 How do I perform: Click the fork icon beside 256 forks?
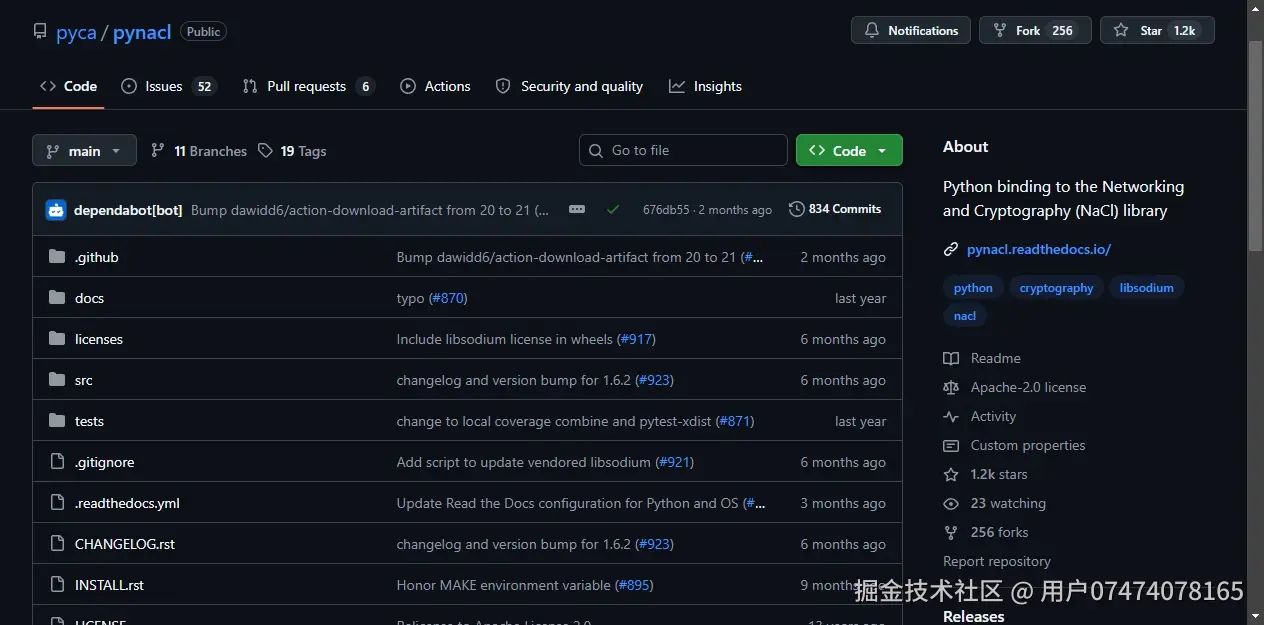[951, 532]
